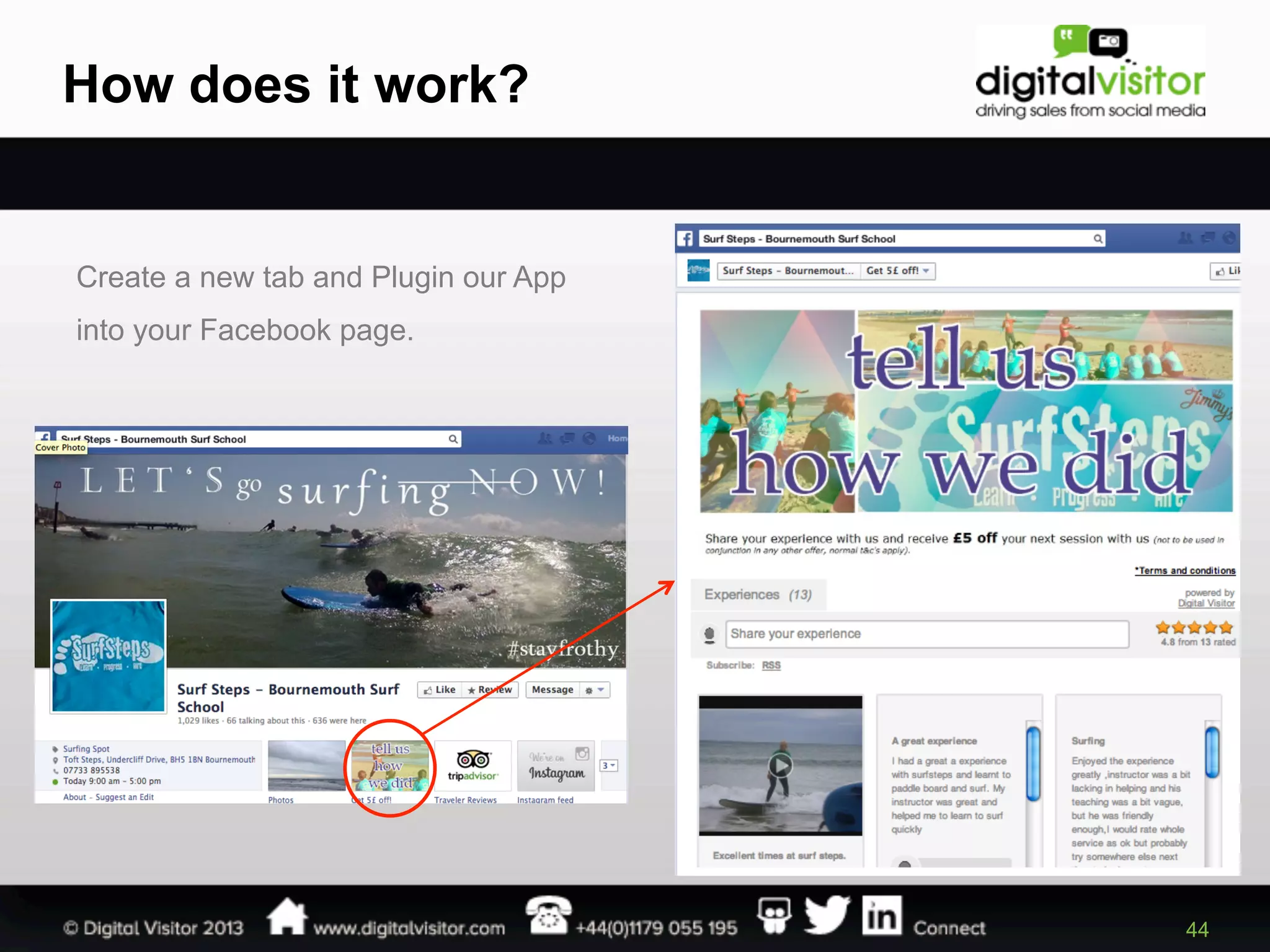Click the Toft Steps address line
Screen dimensions: 1270x952
coord(159,760)
